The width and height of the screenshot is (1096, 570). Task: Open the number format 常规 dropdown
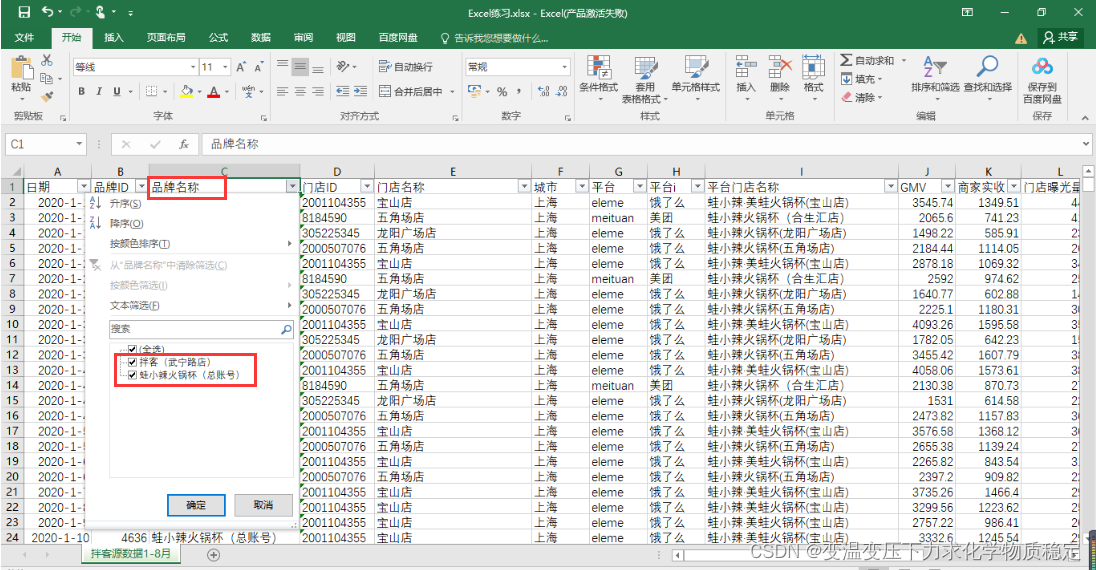(x=564, y=67)
